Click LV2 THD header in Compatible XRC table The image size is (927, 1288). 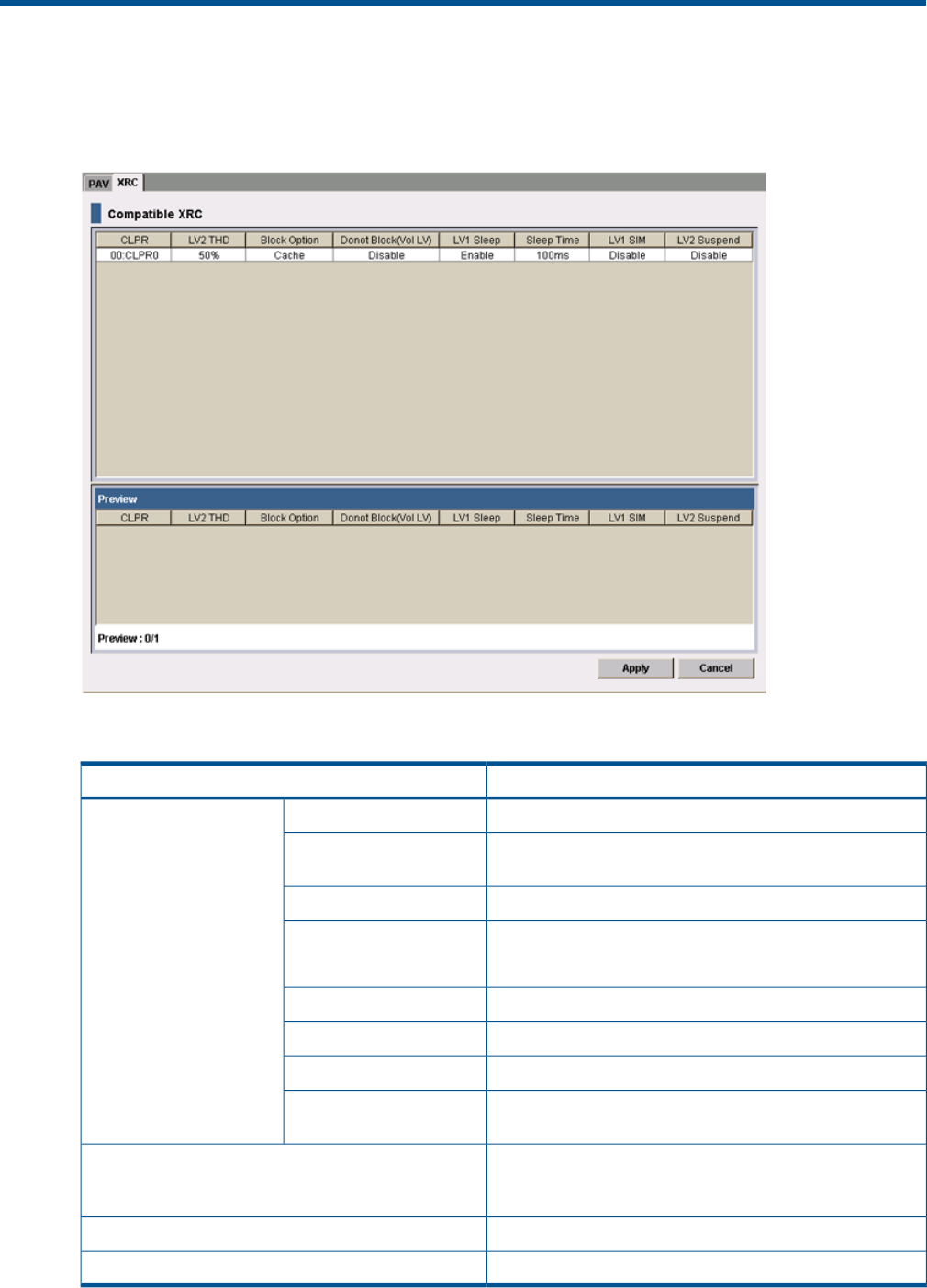[208, 241]
